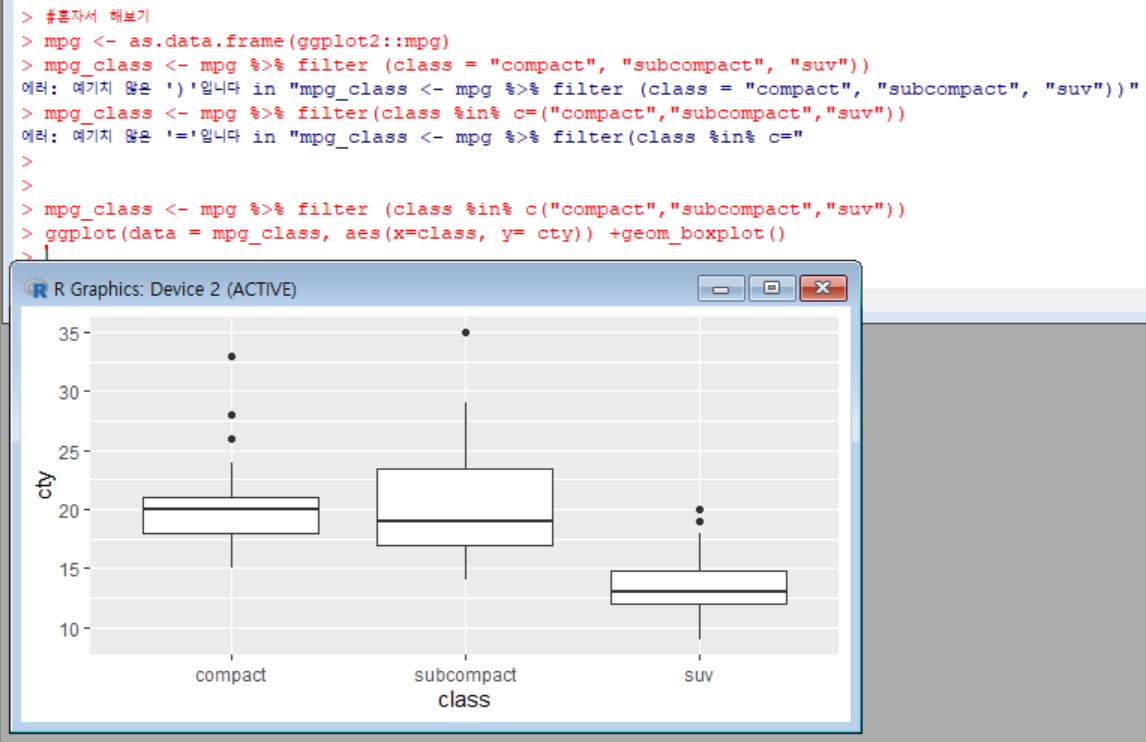Viewport: 1146px width, 742px height.
Task: Click the R Graphics: Device 2 (ACTIVE) title
Action: click(175, 289)
